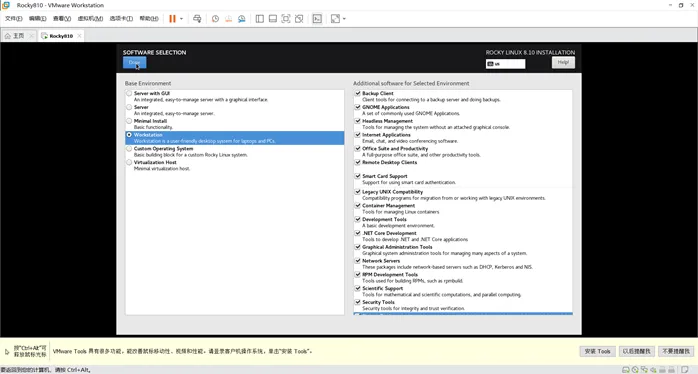This screenshot has width=698, height=374.
Task: Toggle the Security Tools checkbox
Action: [357, 302]
